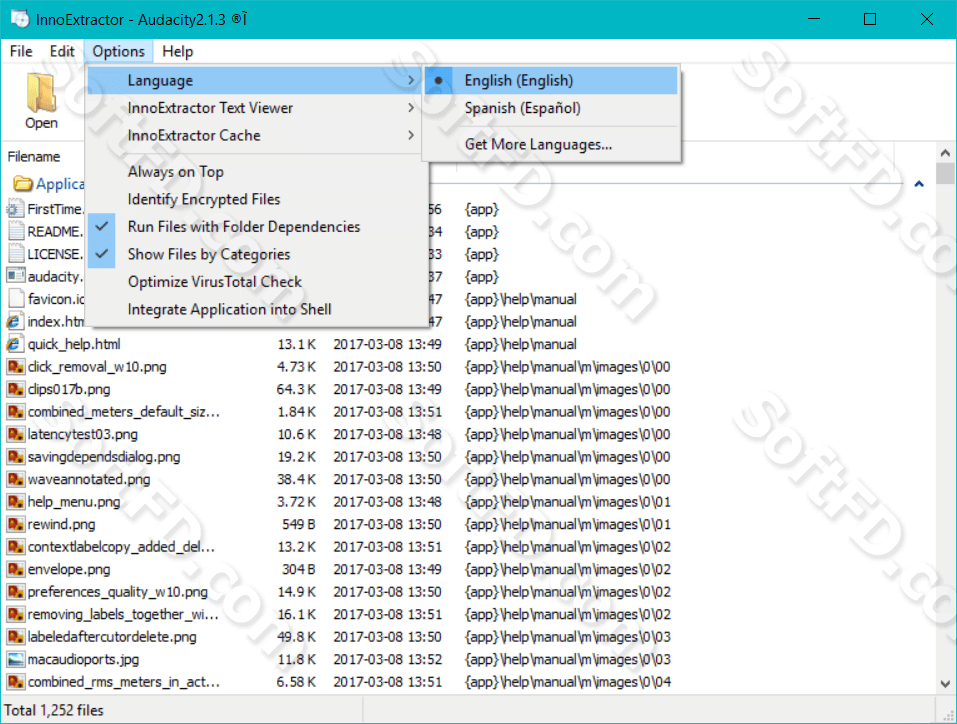
Task: Click the preferences_quality_w10.png image icon
Action: pyautogui.click(x=15, y=592)
